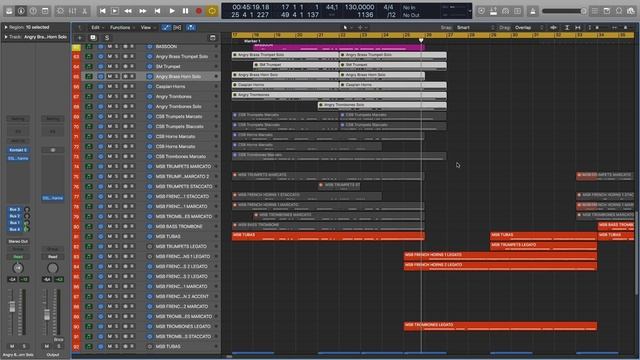Toggle Catch Playhead blue button

[191, 27]
